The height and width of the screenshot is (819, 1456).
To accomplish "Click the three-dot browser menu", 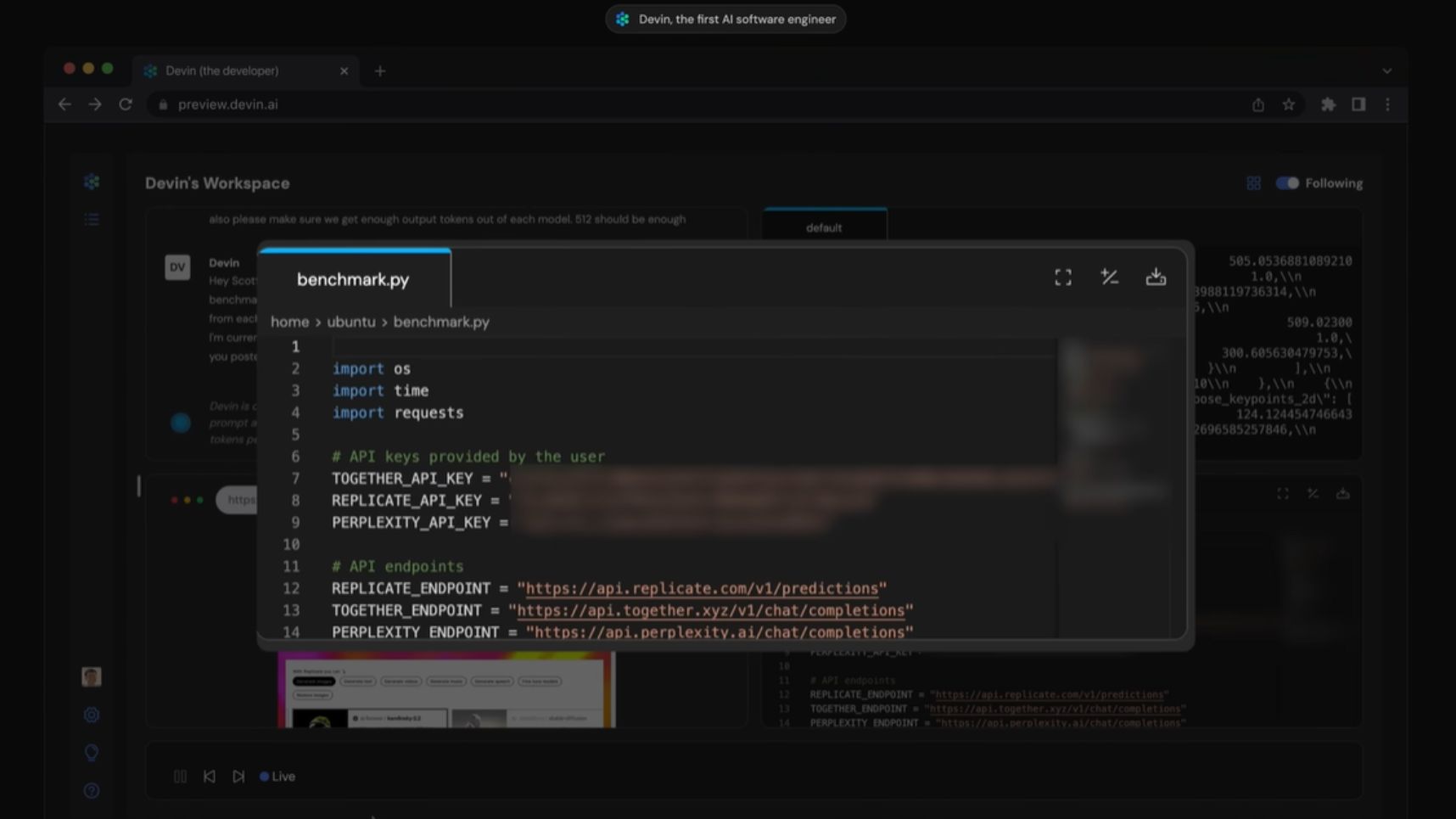I will click(1388, 104).
